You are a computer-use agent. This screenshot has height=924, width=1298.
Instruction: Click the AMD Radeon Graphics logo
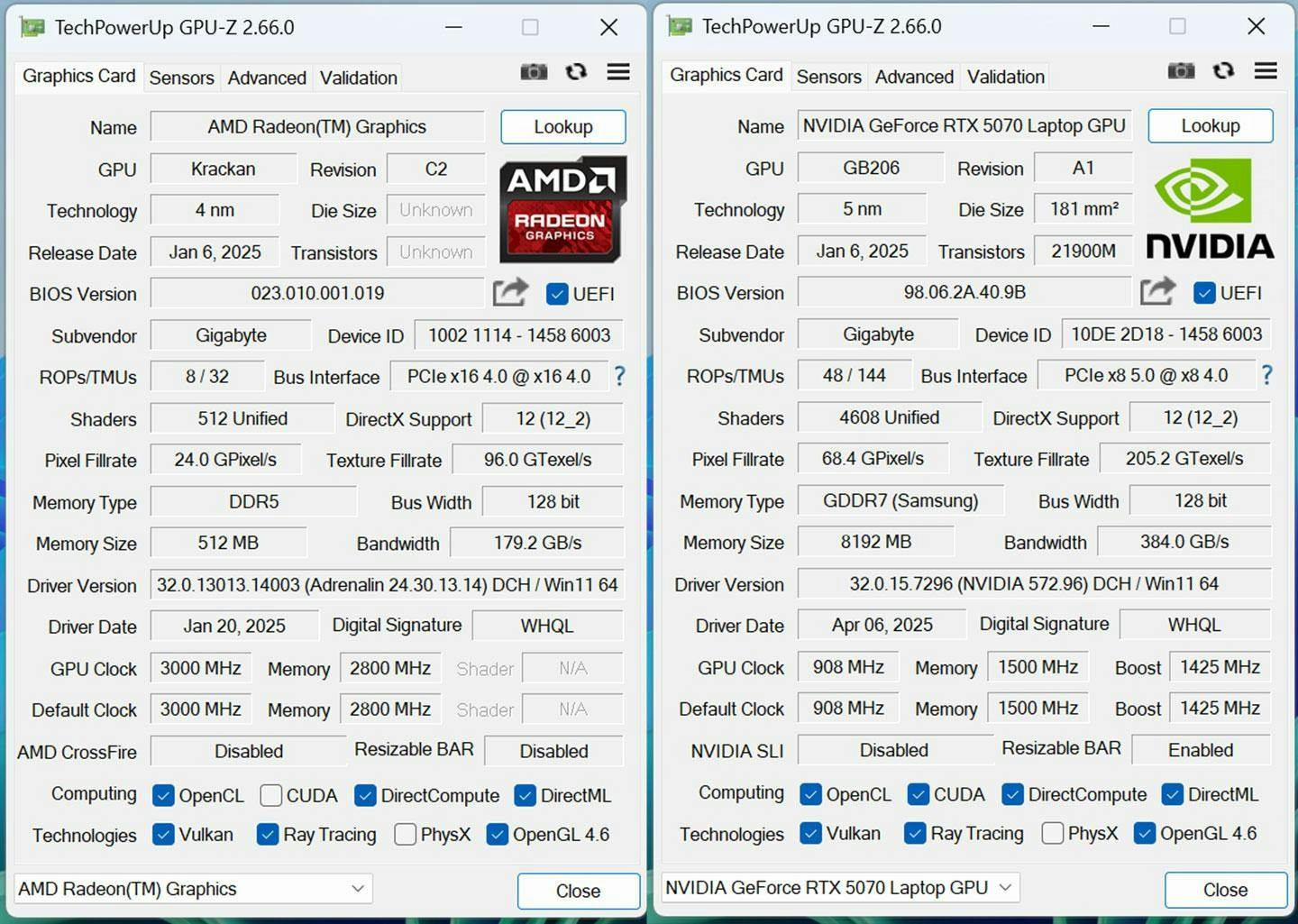563,210
